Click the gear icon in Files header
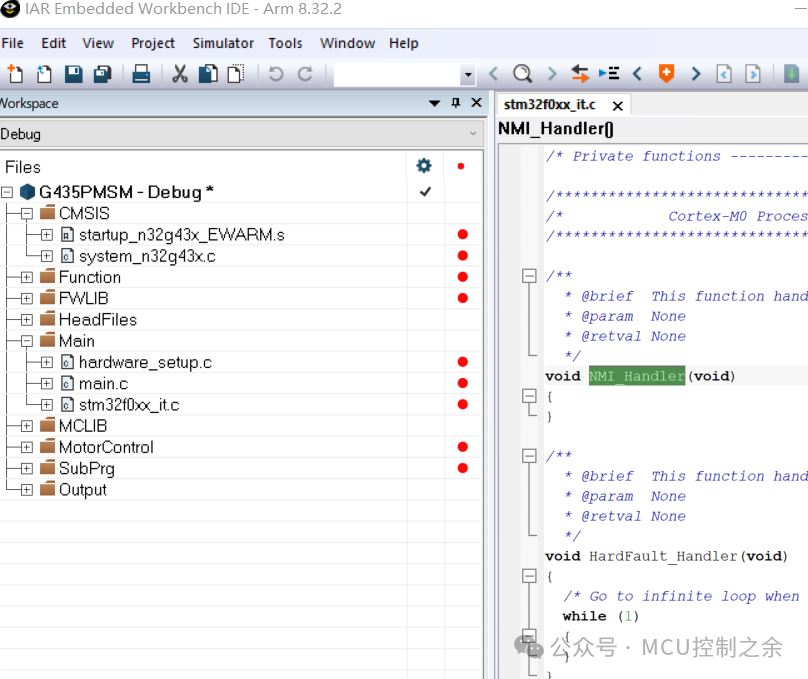Screen dimensions: 808x679 click(x=424, y=166)
